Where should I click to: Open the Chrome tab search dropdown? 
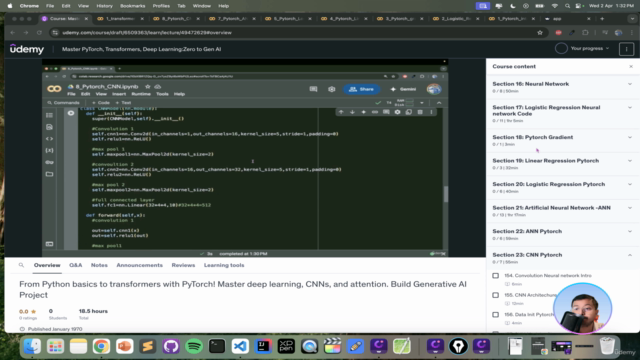632,19
